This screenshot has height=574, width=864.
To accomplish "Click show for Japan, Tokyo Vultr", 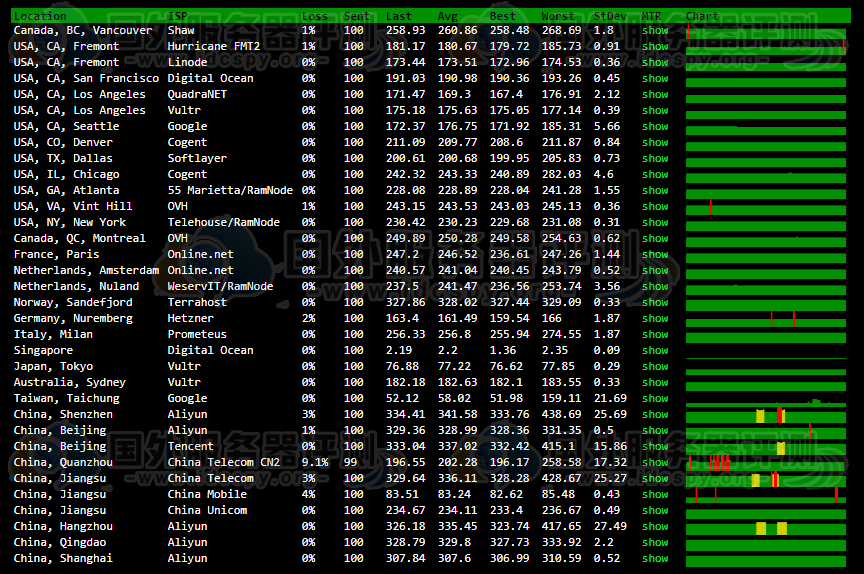I will (x=655, y=366).
